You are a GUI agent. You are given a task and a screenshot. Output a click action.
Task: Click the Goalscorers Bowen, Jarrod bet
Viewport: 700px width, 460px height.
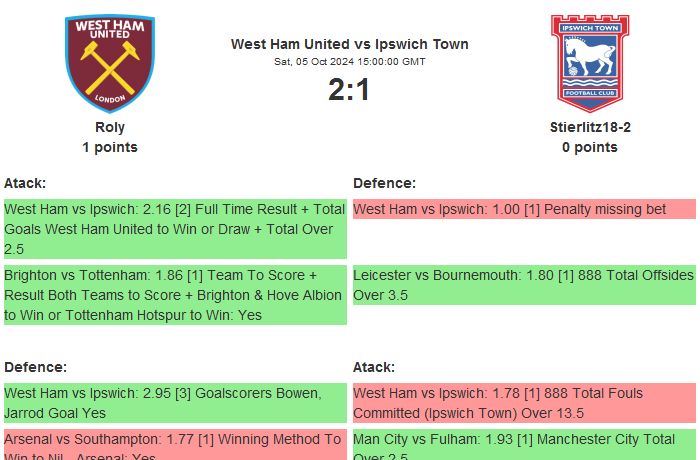[x=175, y=403]
